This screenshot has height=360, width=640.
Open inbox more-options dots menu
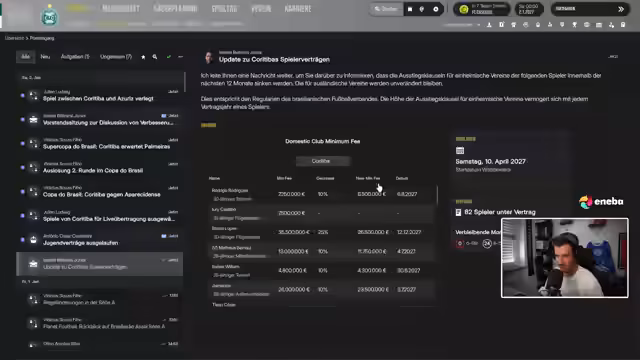tap(180, 57)
